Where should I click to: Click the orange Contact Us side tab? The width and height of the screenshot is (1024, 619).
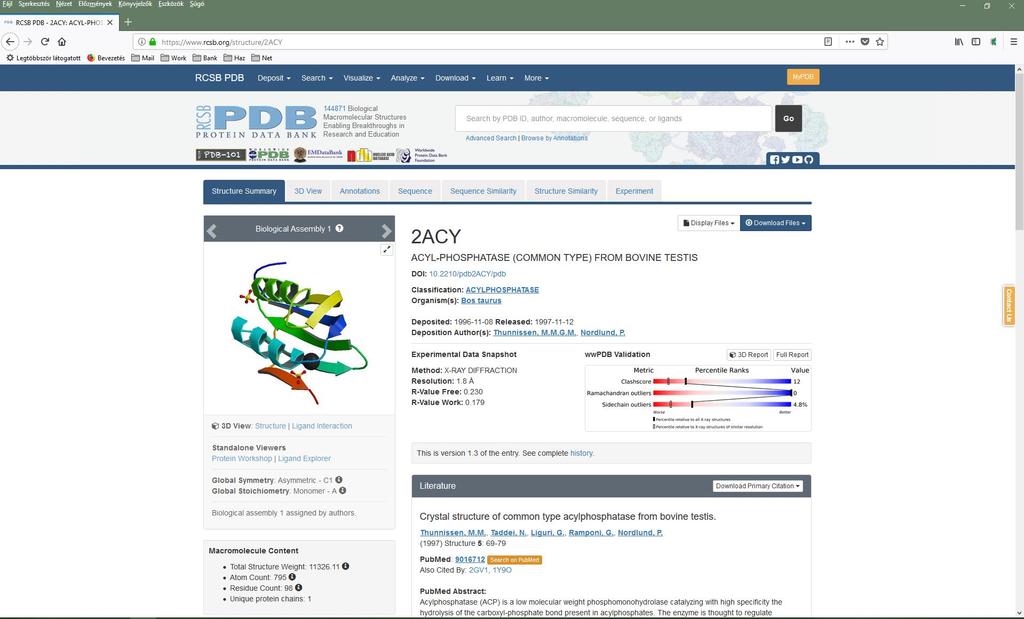click(x=1009, y=306)
